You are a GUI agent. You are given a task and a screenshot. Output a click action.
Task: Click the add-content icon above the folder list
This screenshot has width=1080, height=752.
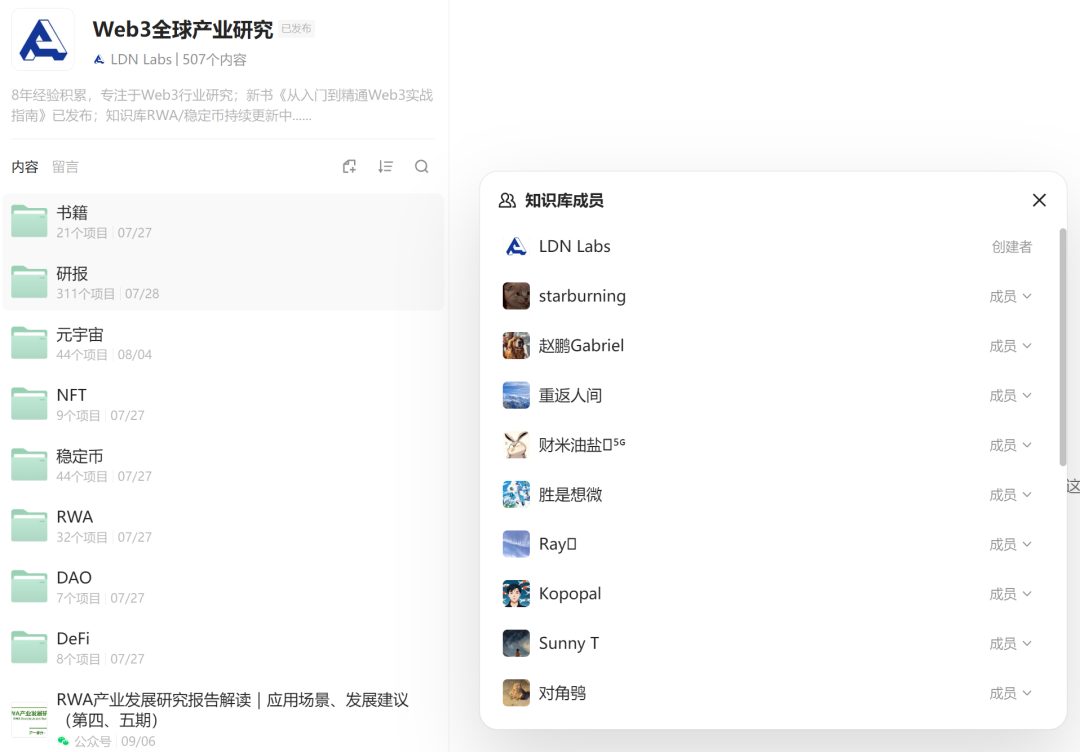[349, 166]
